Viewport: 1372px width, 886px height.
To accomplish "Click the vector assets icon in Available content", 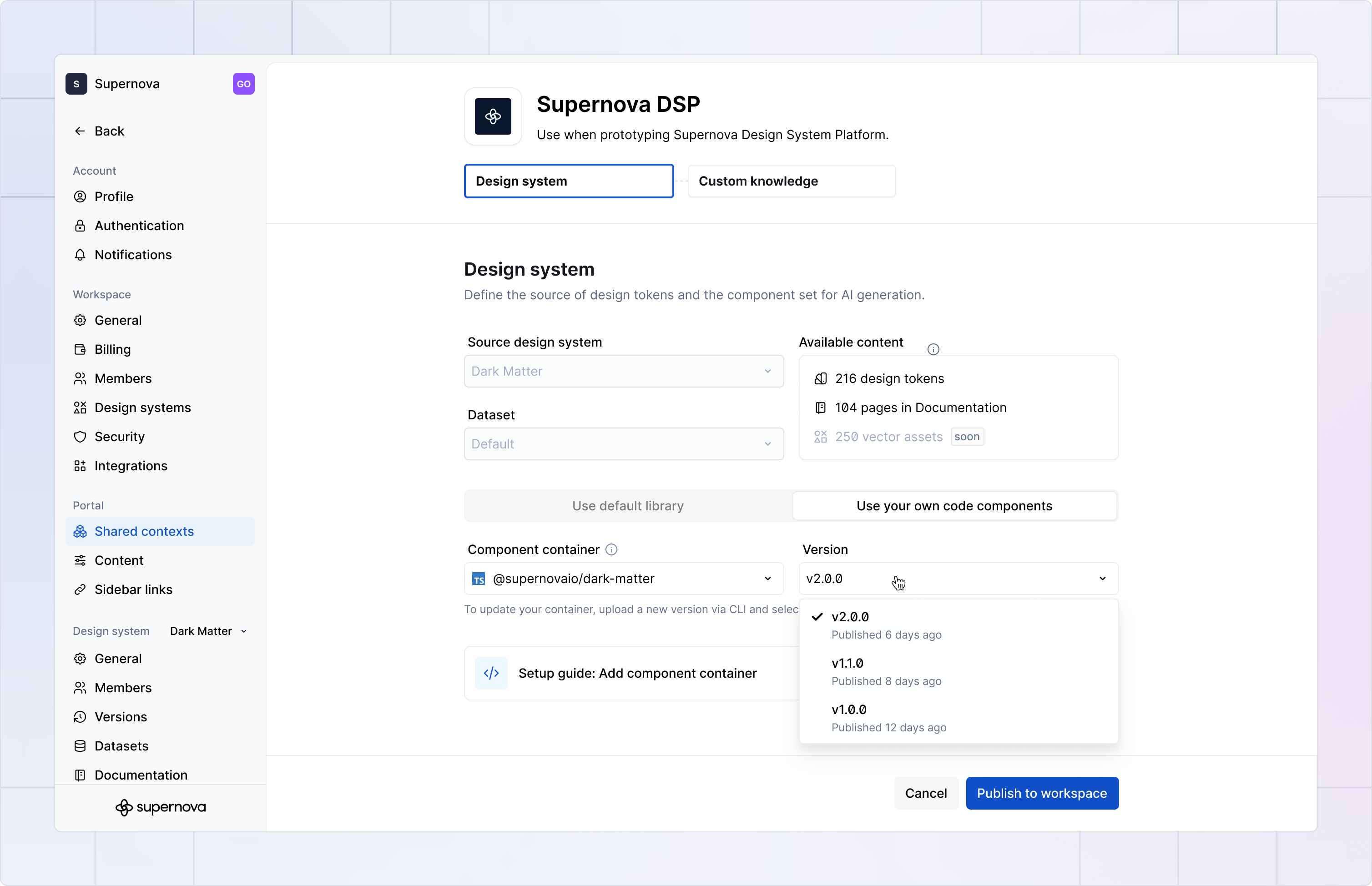I will click(821, 437).
